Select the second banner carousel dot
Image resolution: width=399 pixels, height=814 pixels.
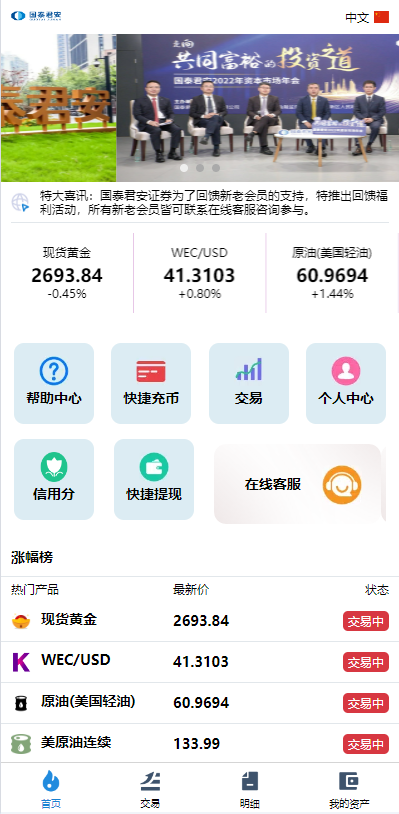200,168
